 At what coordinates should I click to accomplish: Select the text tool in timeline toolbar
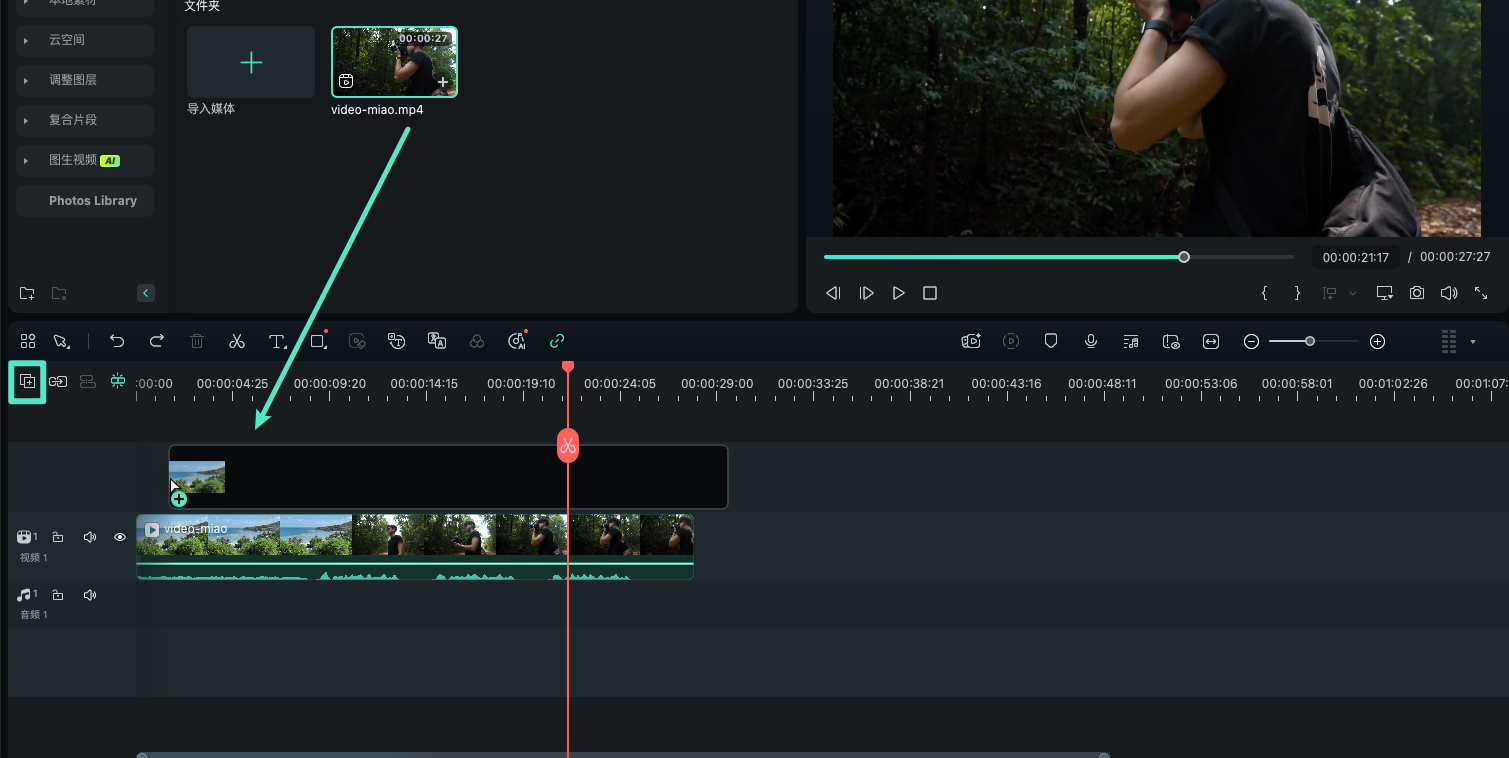277,341
